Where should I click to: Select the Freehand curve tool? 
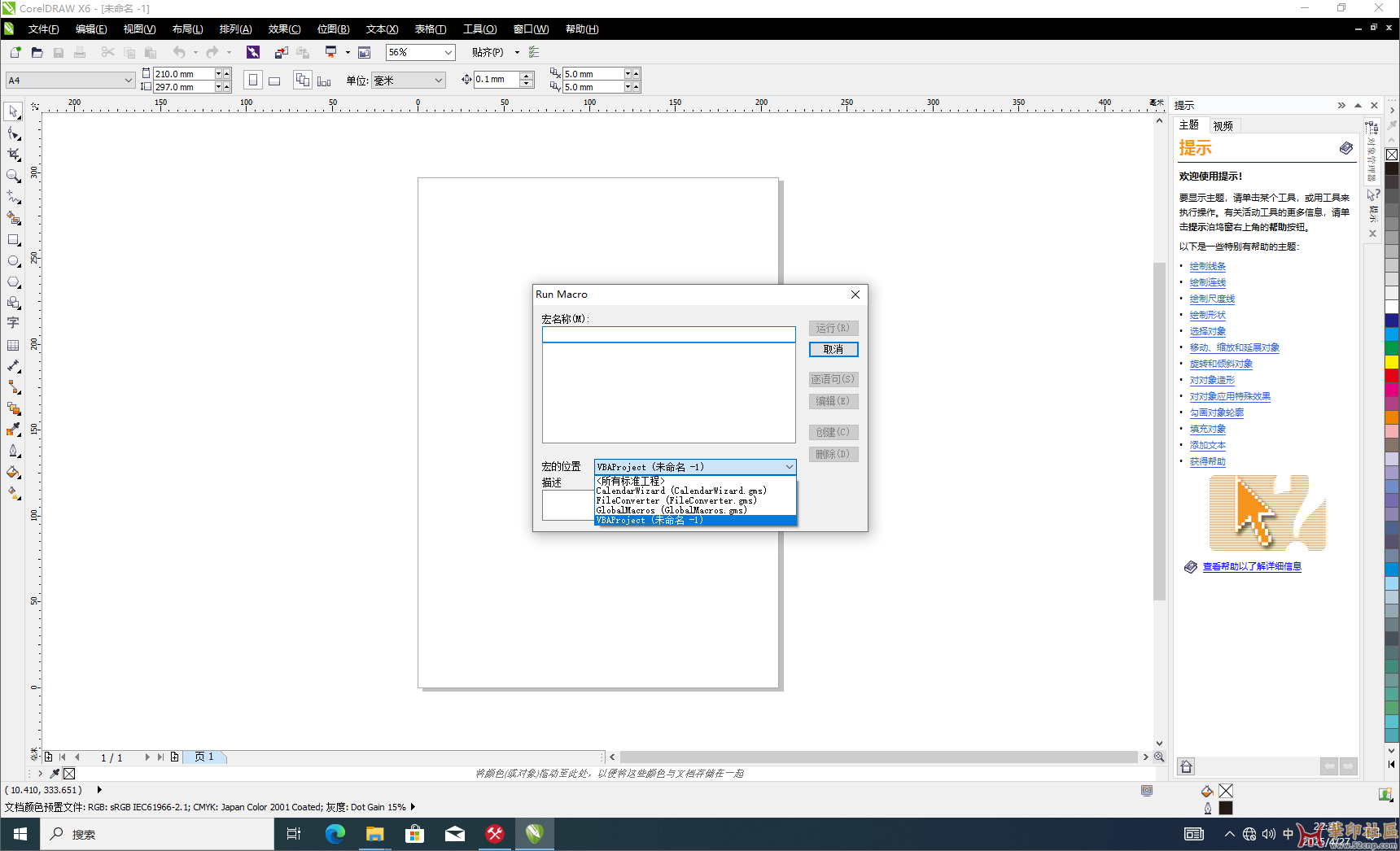tap(14, 197)
